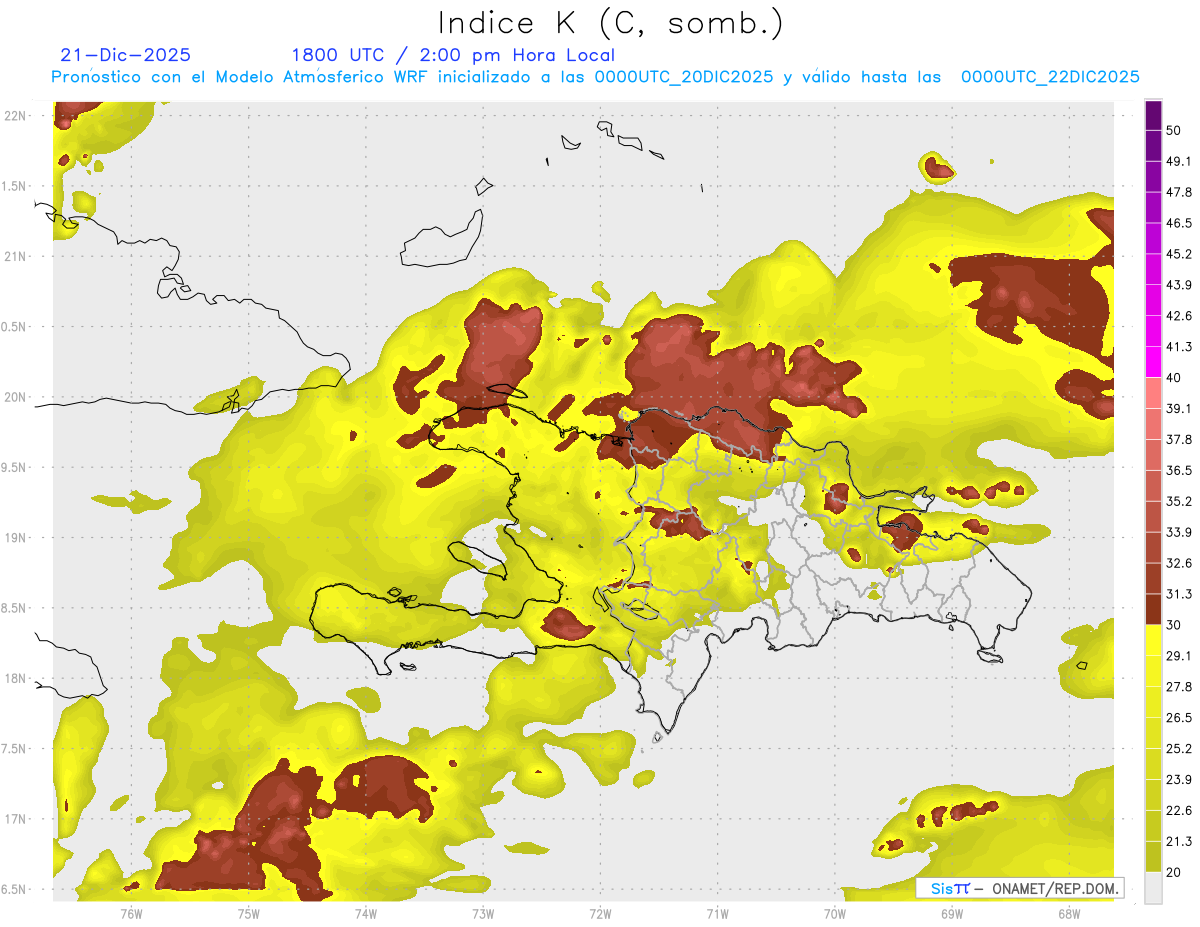Click the "45.2" color scale value
Viewport: 1200px width, 927px height.
click(1179, 254)
